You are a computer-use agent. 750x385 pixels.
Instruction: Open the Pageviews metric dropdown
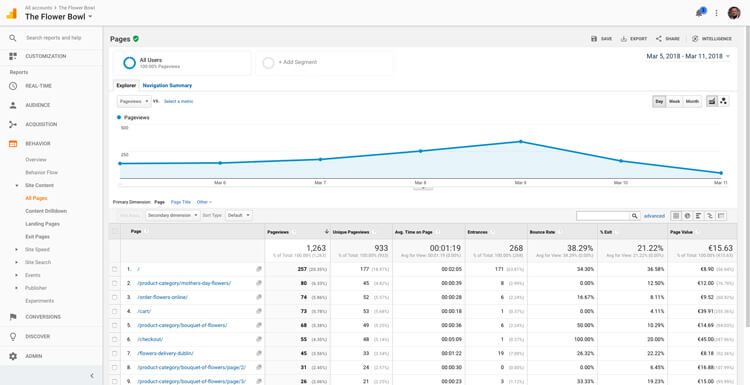[x=134, y=101]
